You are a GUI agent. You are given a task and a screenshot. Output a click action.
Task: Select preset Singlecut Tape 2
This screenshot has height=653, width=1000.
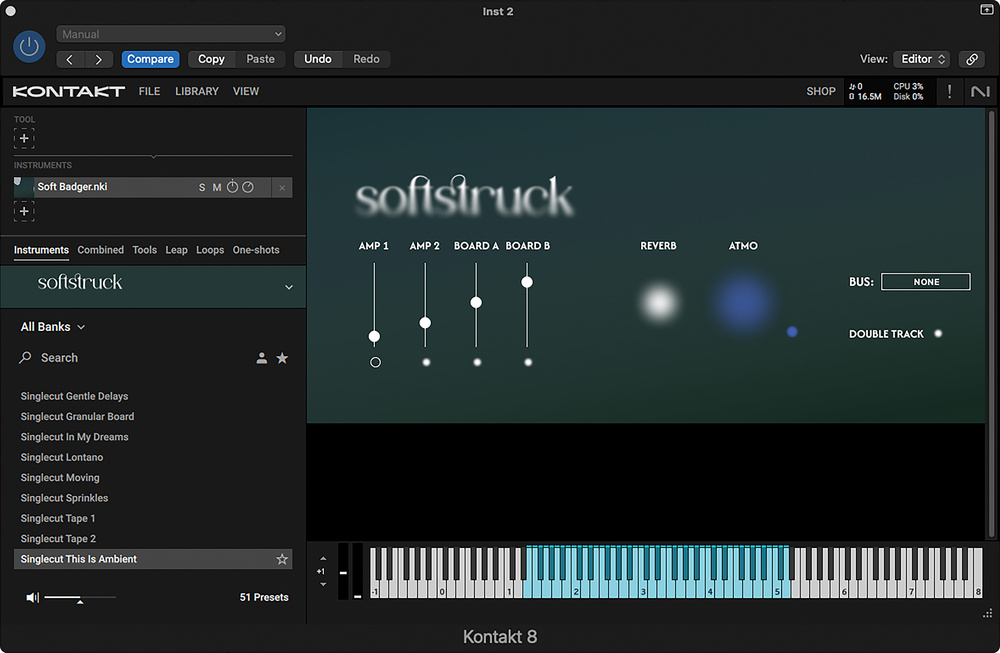58,539
